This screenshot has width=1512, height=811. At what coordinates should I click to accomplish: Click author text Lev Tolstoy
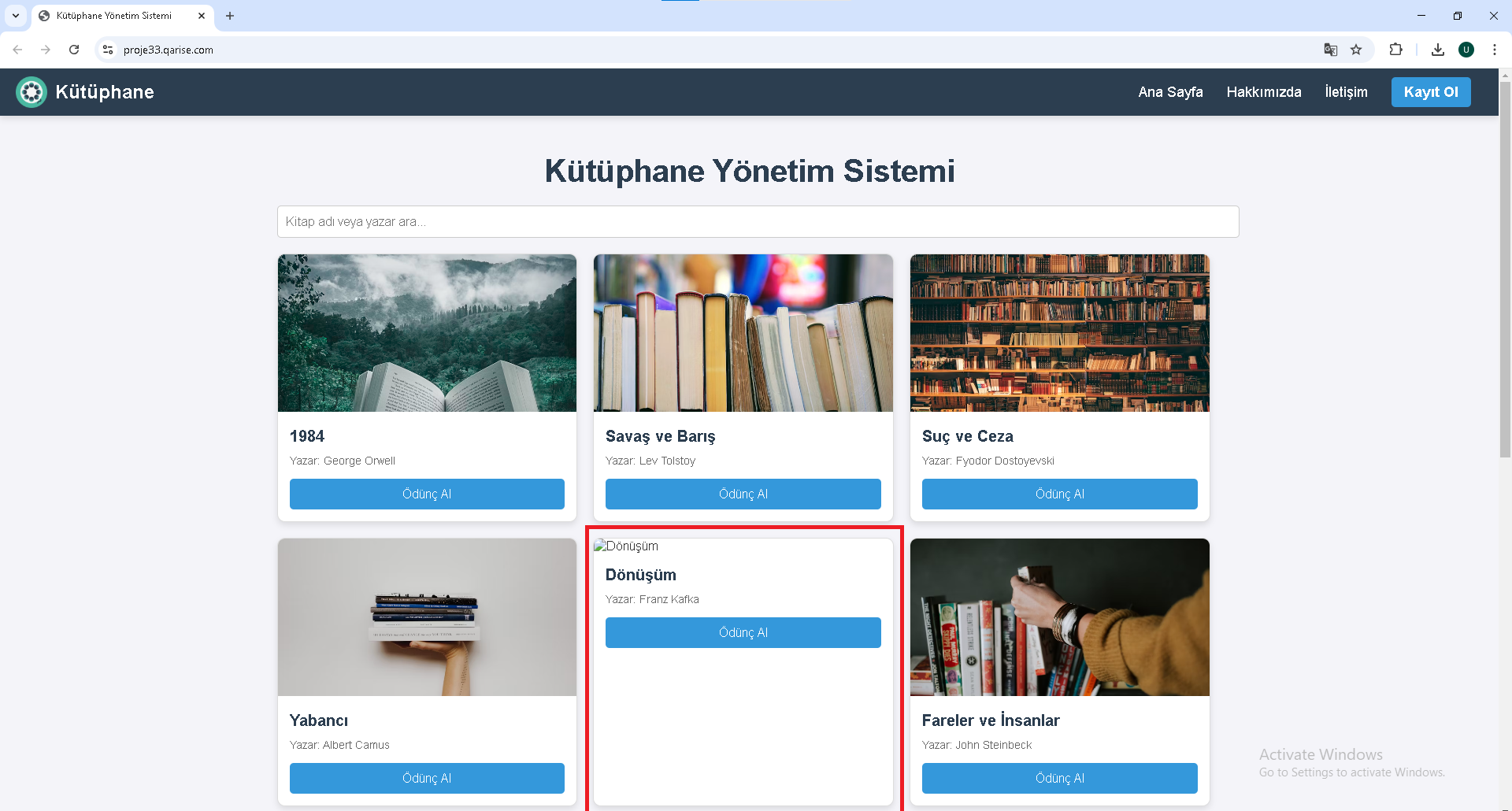point(667,461)
